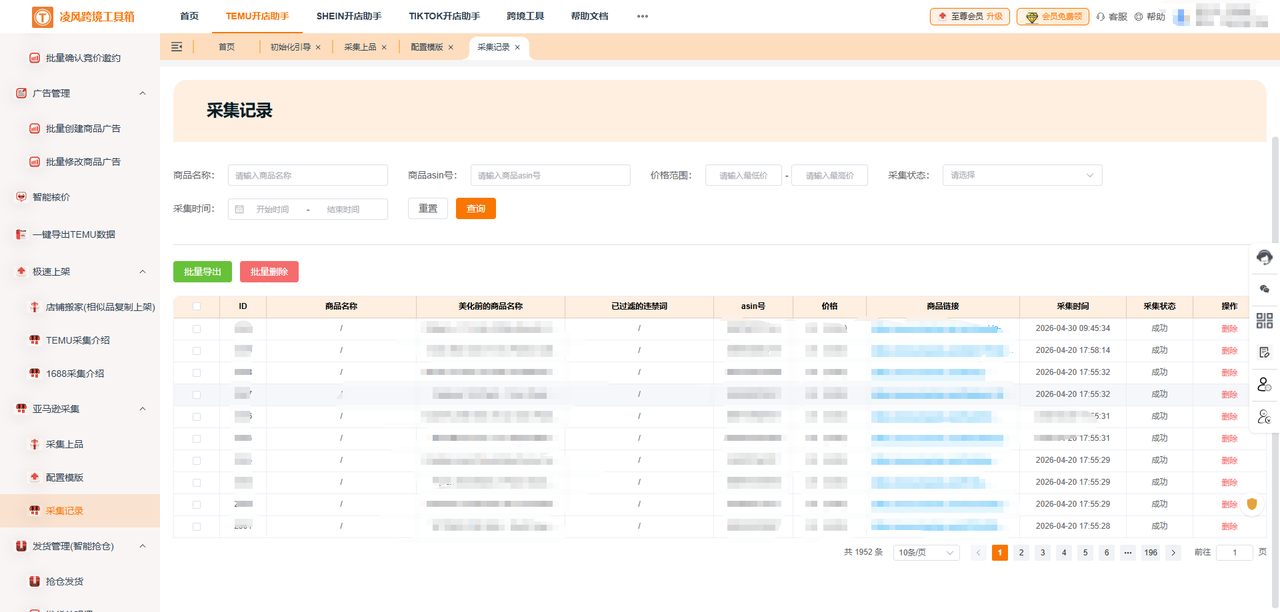
Task: Click the orange shield floating icon
Action: click(1251, 503)
